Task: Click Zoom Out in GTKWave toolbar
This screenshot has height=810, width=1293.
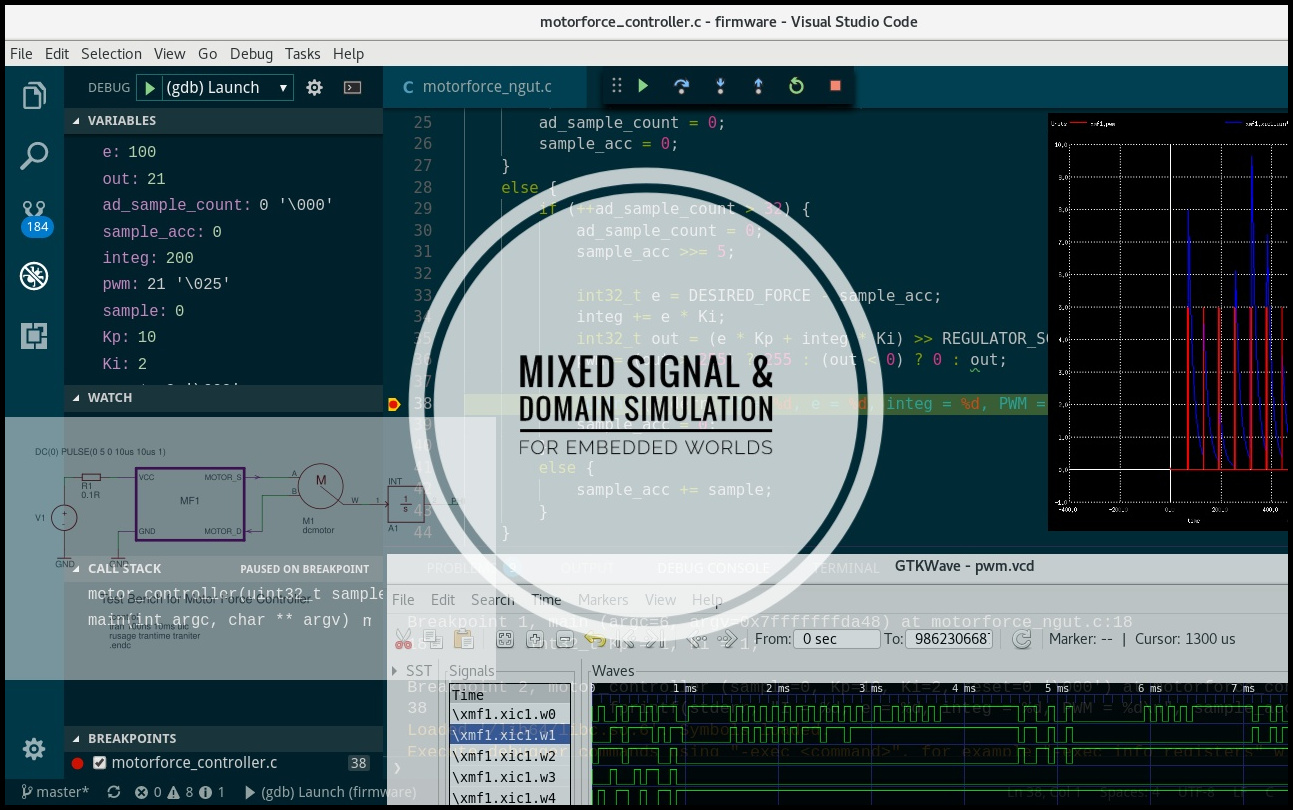Action: tap(565, 639)
